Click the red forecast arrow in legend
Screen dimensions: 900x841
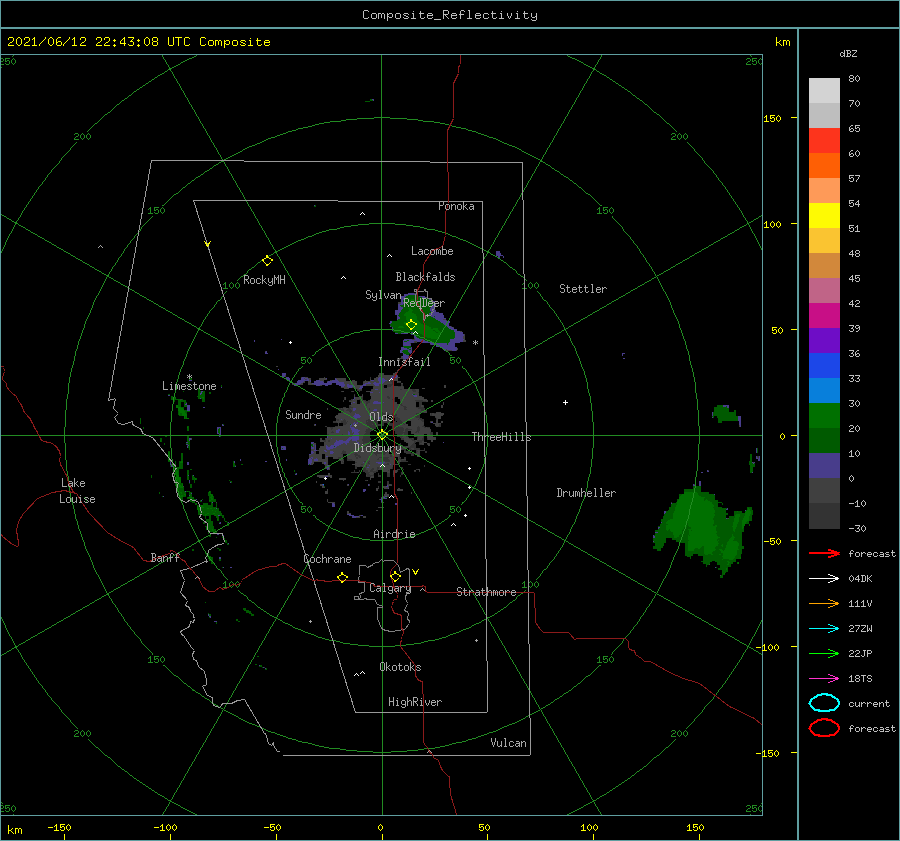pos(824,553)
